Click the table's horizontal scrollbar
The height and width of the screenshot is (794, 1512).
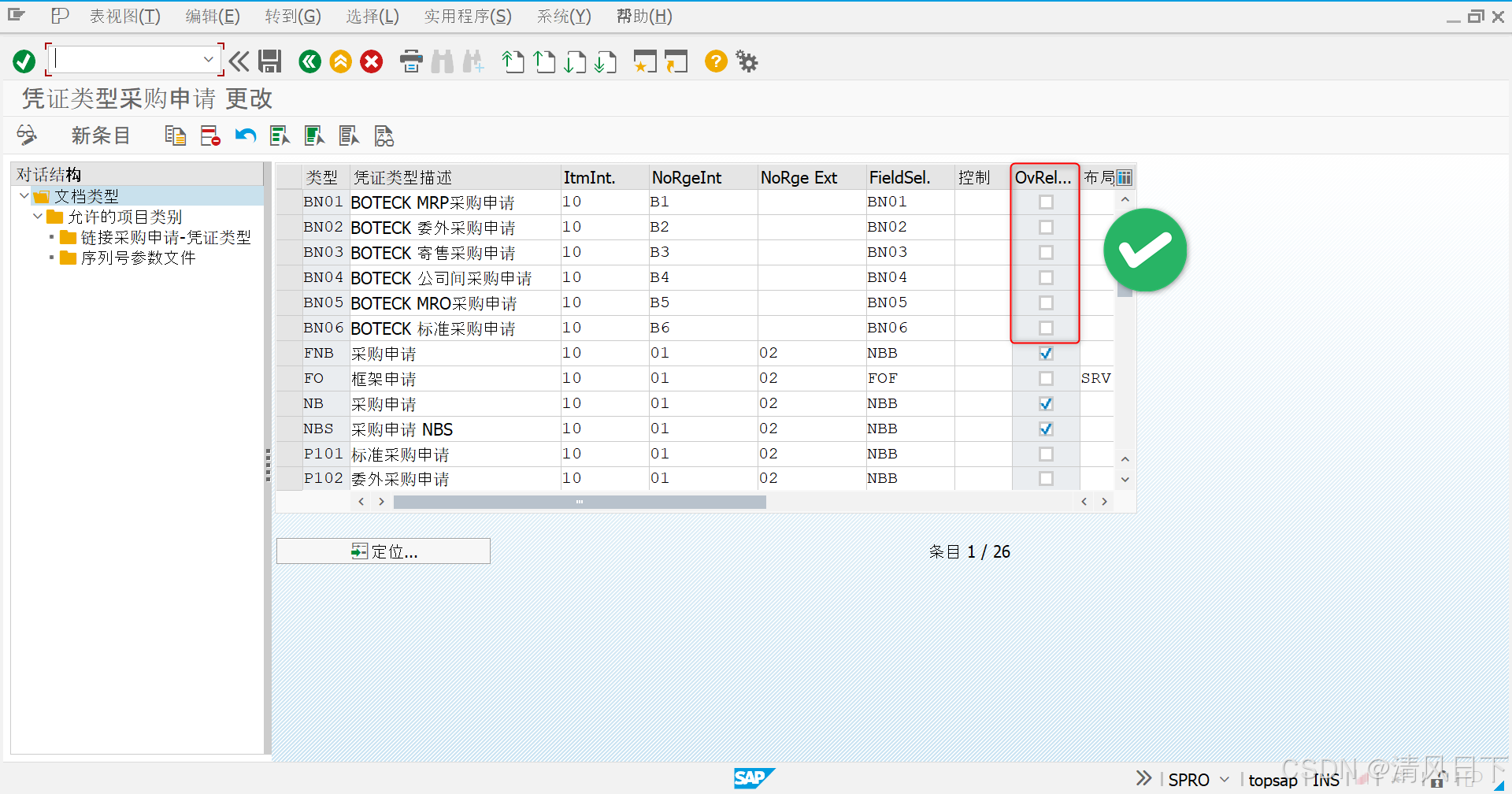(580, 501)
